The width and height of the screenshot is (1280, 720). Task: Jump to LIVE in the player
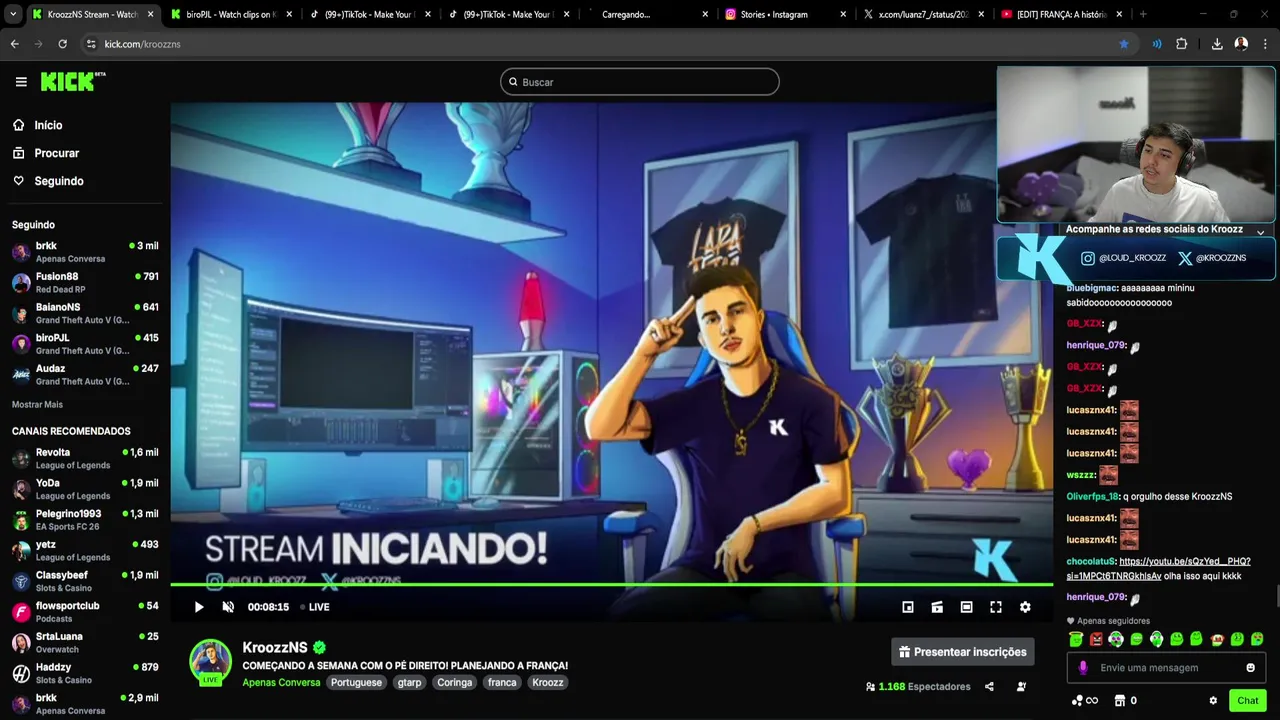(x=315, y=607)
